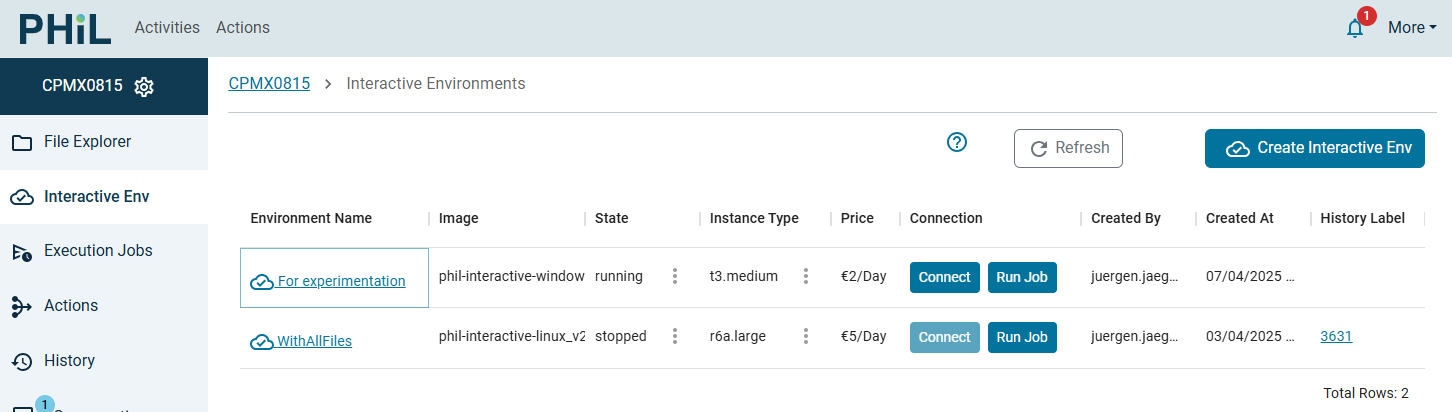Open history label link 3631
The width and height of the screenshot is (1452, 412).
(1336, 337)
